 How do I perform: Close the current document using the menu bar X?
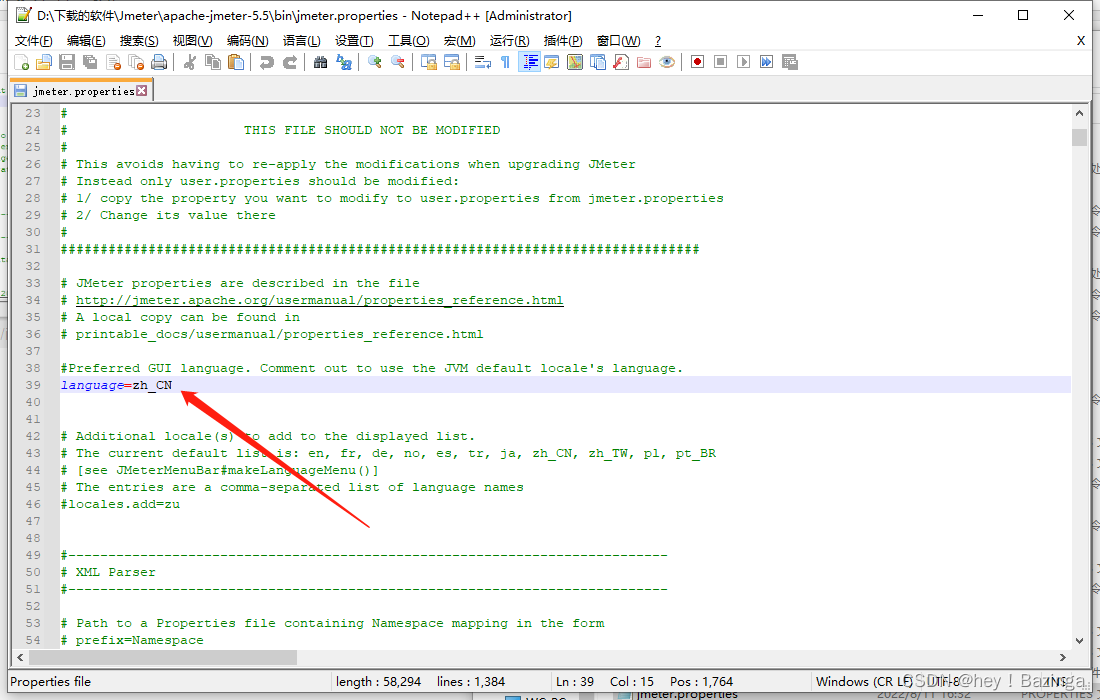coord(1081,41)
